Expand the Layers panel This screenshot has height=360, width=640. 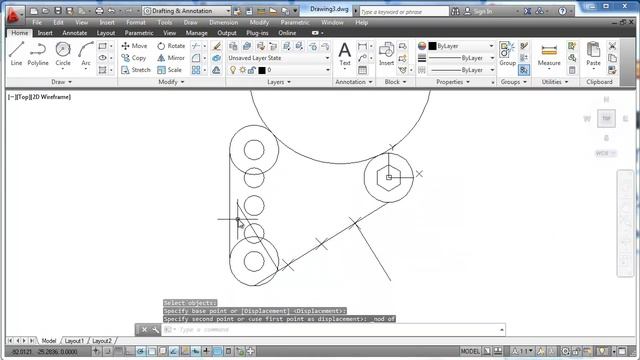pyautogui.click(x=279, y=82)
